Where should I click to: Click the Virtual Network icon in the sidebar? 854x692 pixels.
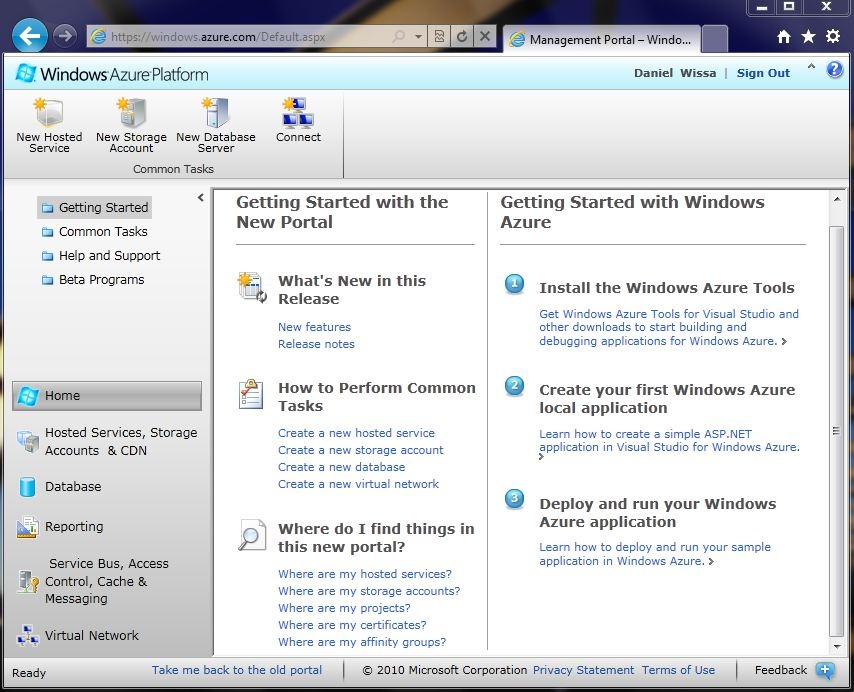point(27,635)
